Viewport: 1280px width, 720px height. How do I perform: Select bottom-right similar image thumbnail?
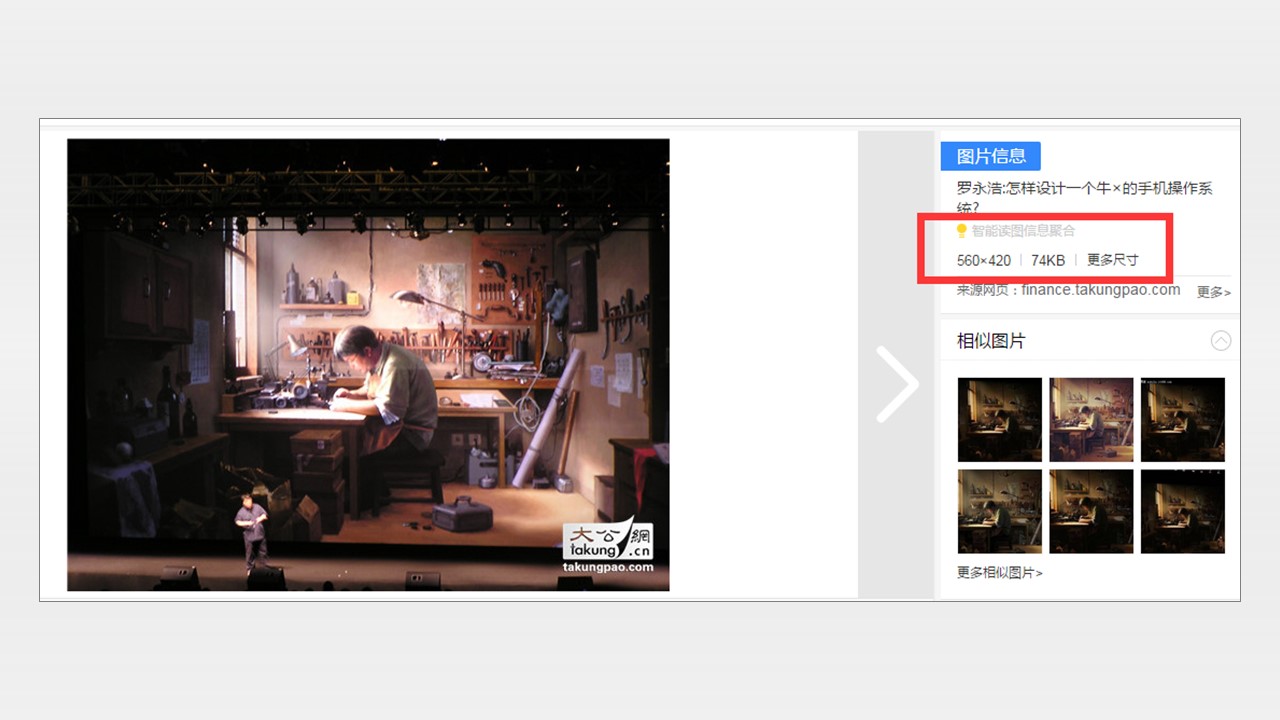[1183, 511]
